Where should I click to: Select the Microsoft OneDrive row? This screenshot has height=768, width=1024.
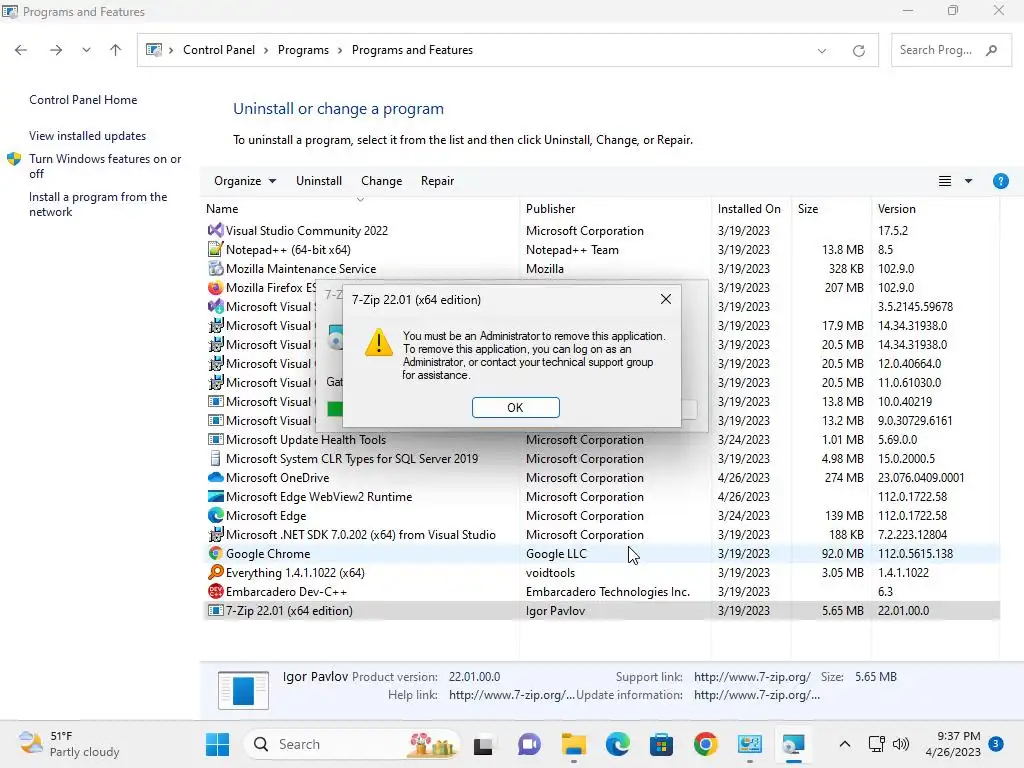[x=601, y=477]
